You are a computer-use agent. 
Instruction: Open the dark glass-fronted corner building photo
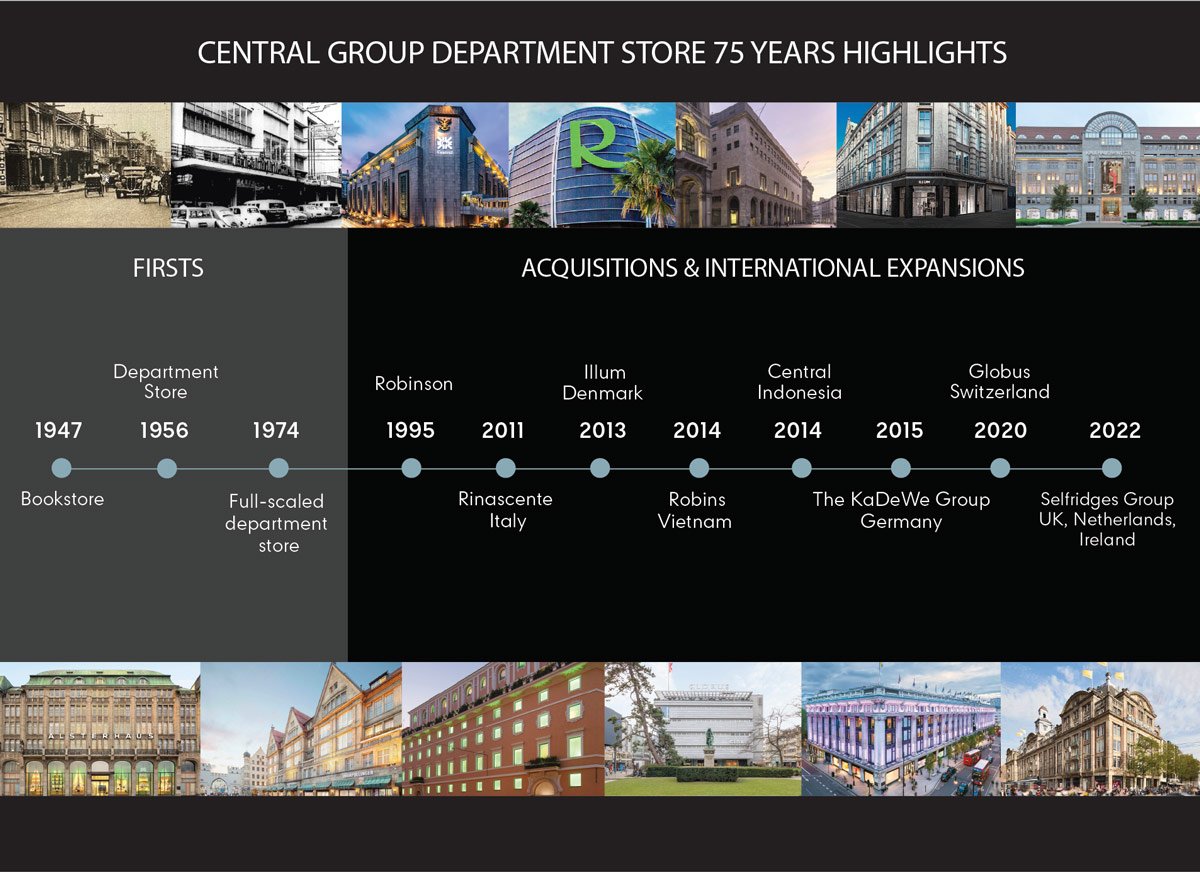[x=926, y=165]
